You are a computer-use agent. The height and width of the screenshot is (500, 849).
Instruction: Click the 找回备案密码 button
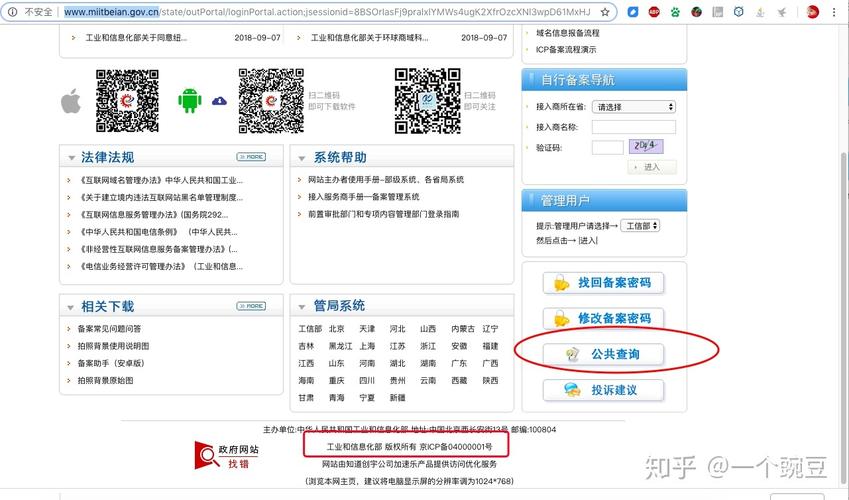(x=603, y=283)
